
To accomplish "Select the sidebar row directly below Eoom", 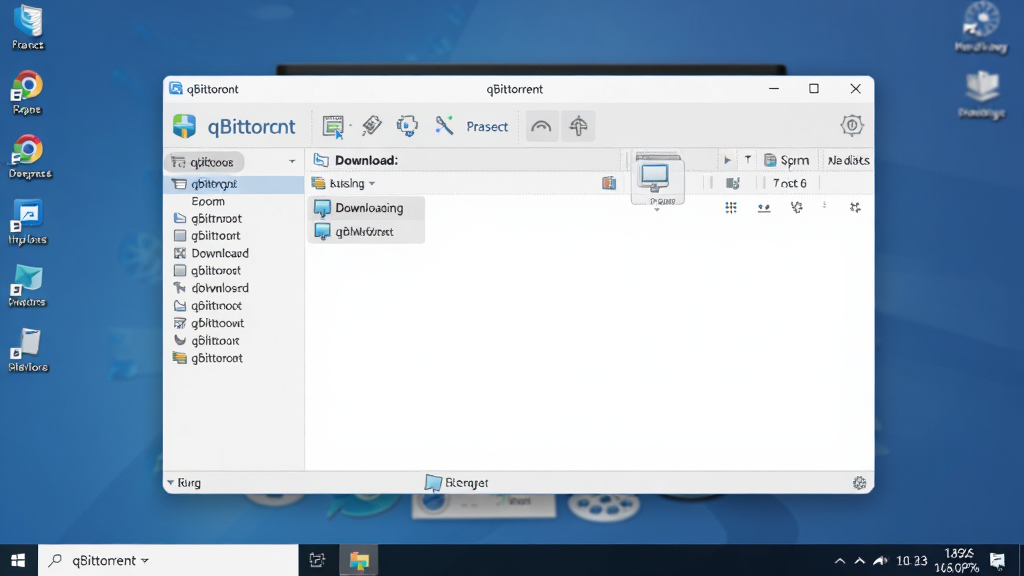I will (208, 219).
